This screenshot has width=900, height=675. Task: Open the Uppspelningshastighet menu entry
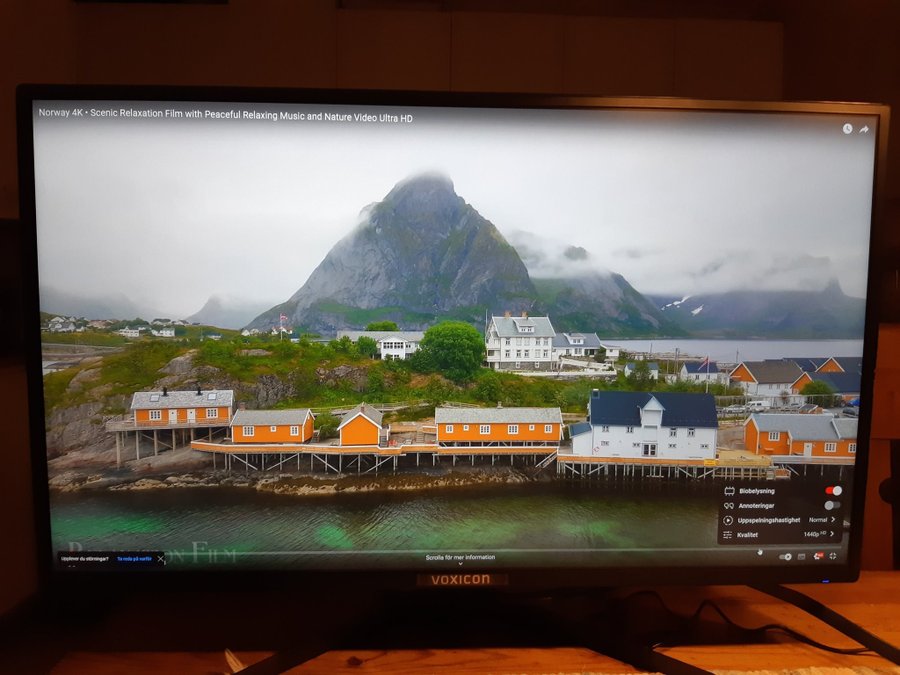[769, 520]
